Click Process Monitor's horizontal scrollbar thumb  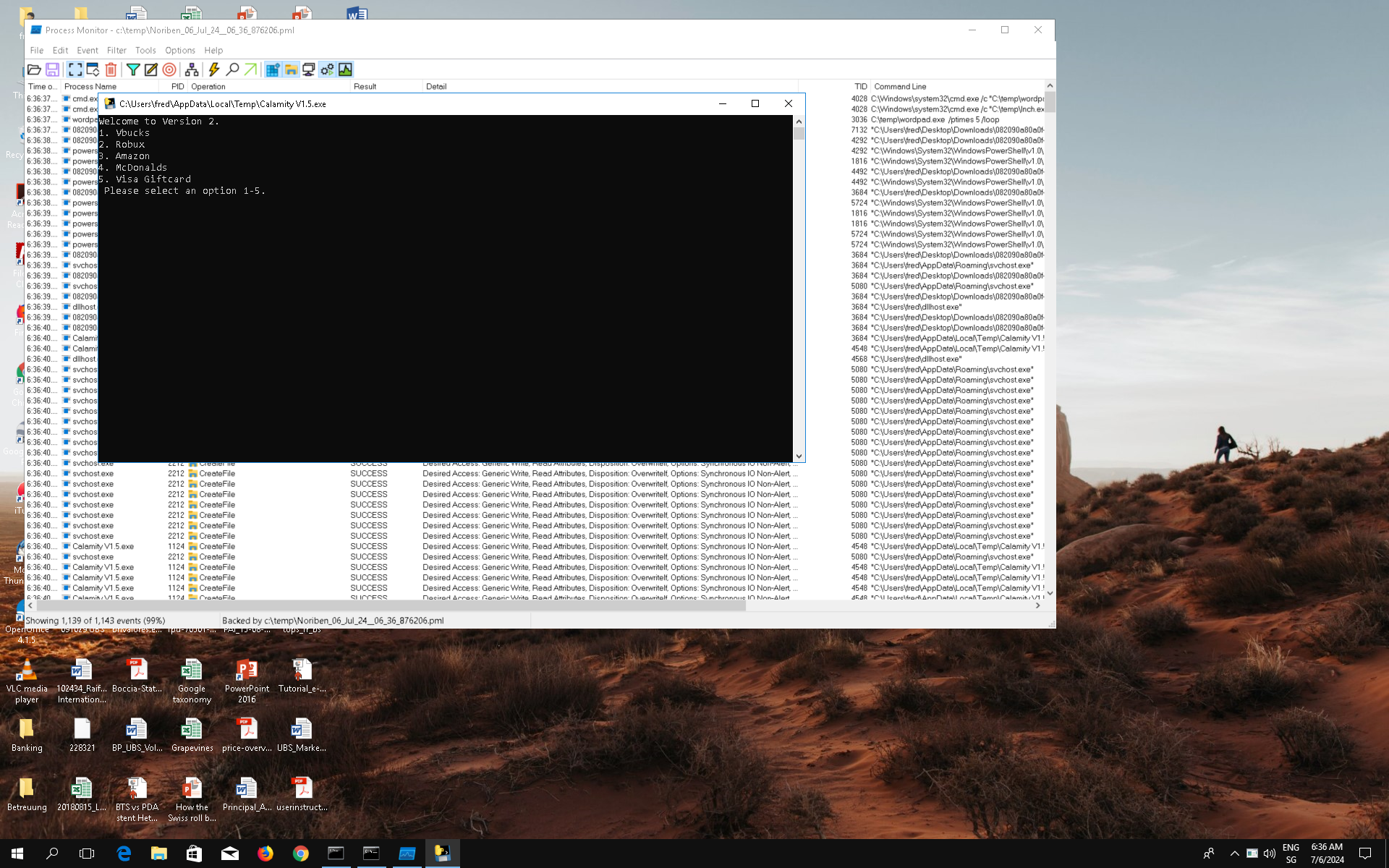point(391,605)
